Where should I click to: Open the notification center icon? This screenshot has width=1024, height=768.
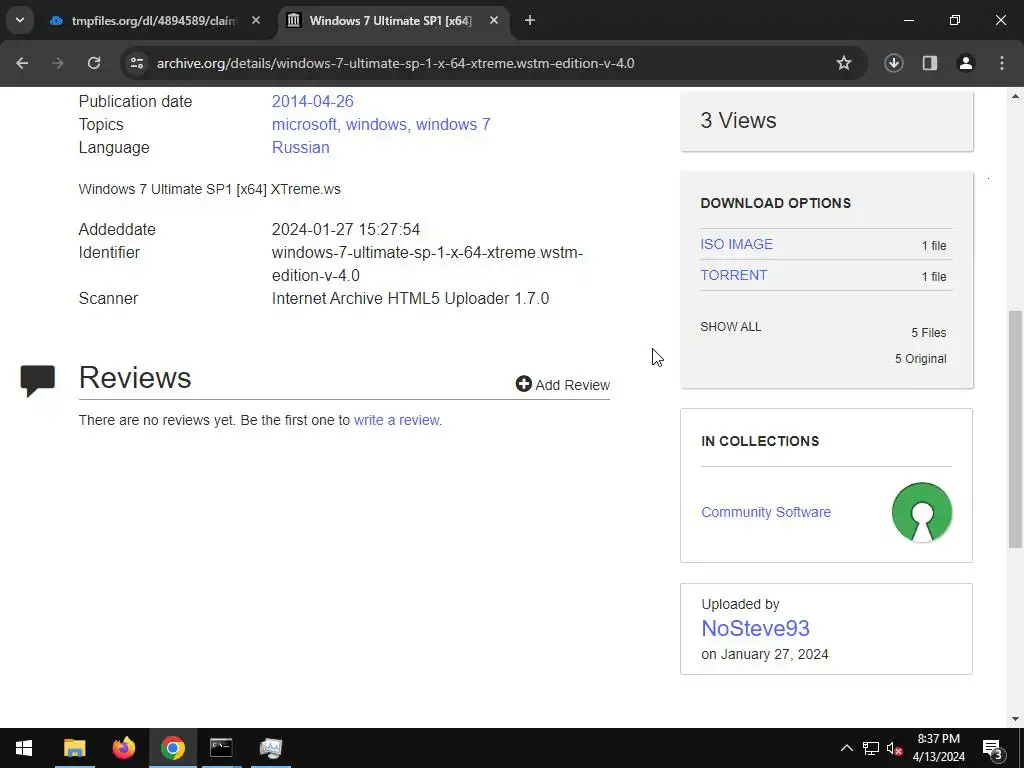tap(992, 748)
